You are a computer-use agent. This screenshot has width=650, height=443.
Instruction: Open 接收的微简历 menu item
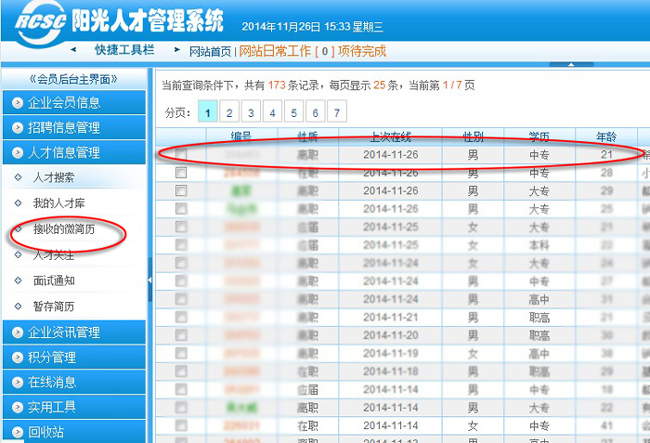67,230
